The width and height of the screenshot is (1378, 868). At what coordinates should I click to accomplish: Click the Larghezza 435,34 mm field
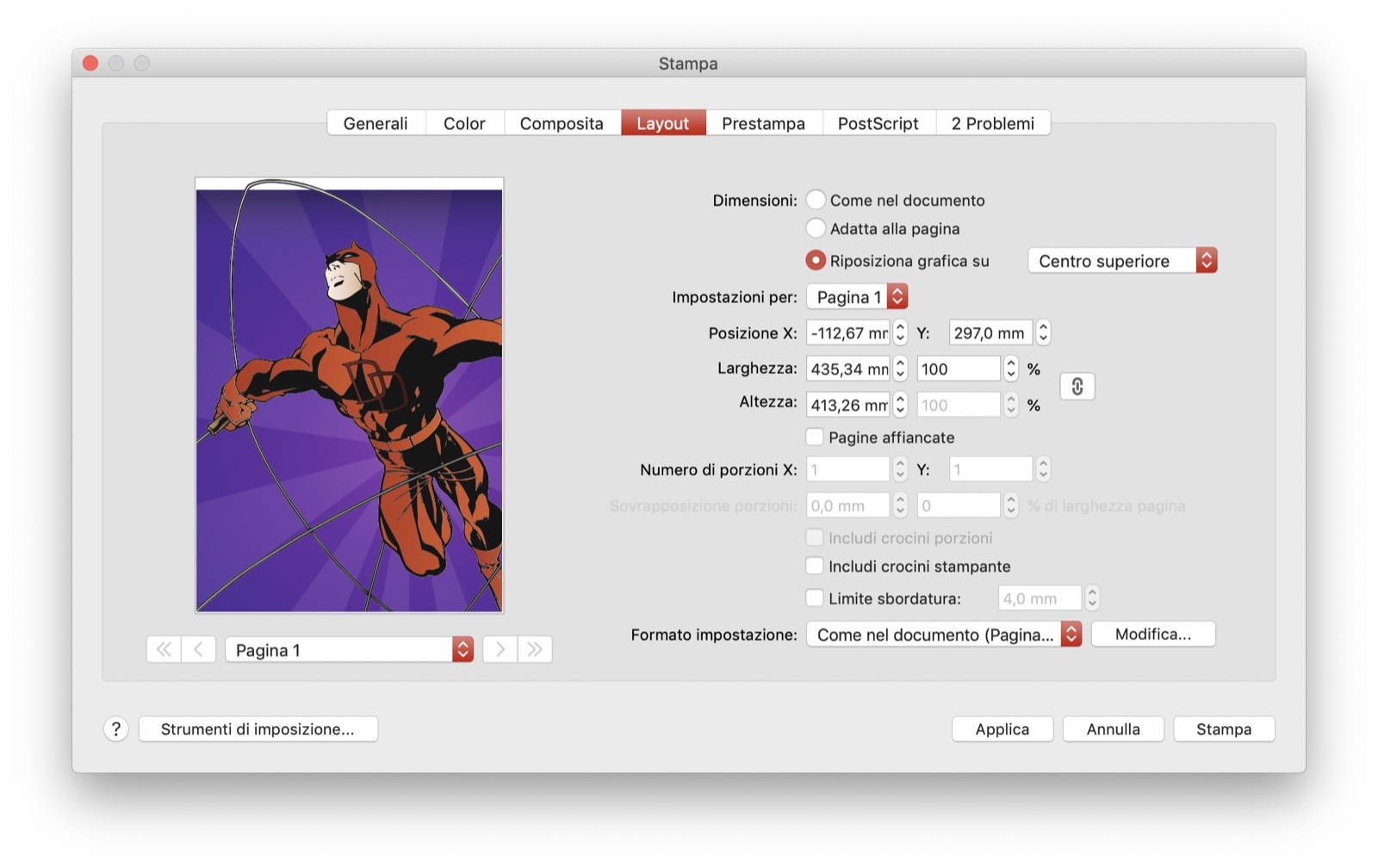[848, 369]
